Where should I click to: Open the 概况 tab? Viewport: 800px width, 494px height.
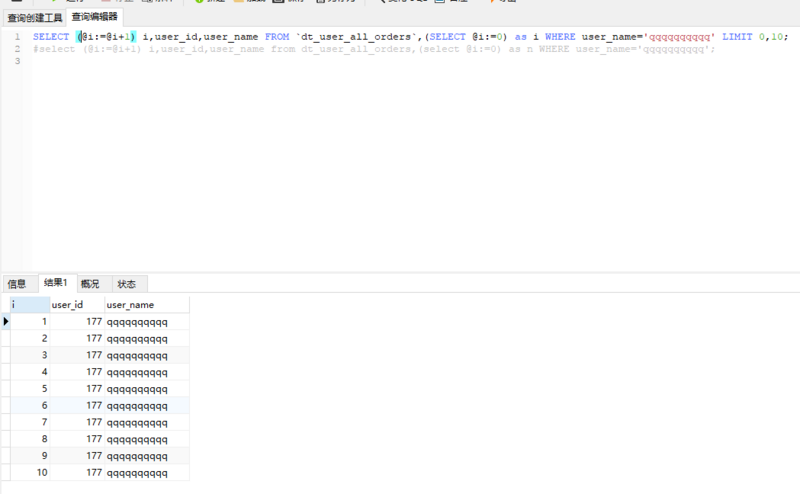(90, 284)
